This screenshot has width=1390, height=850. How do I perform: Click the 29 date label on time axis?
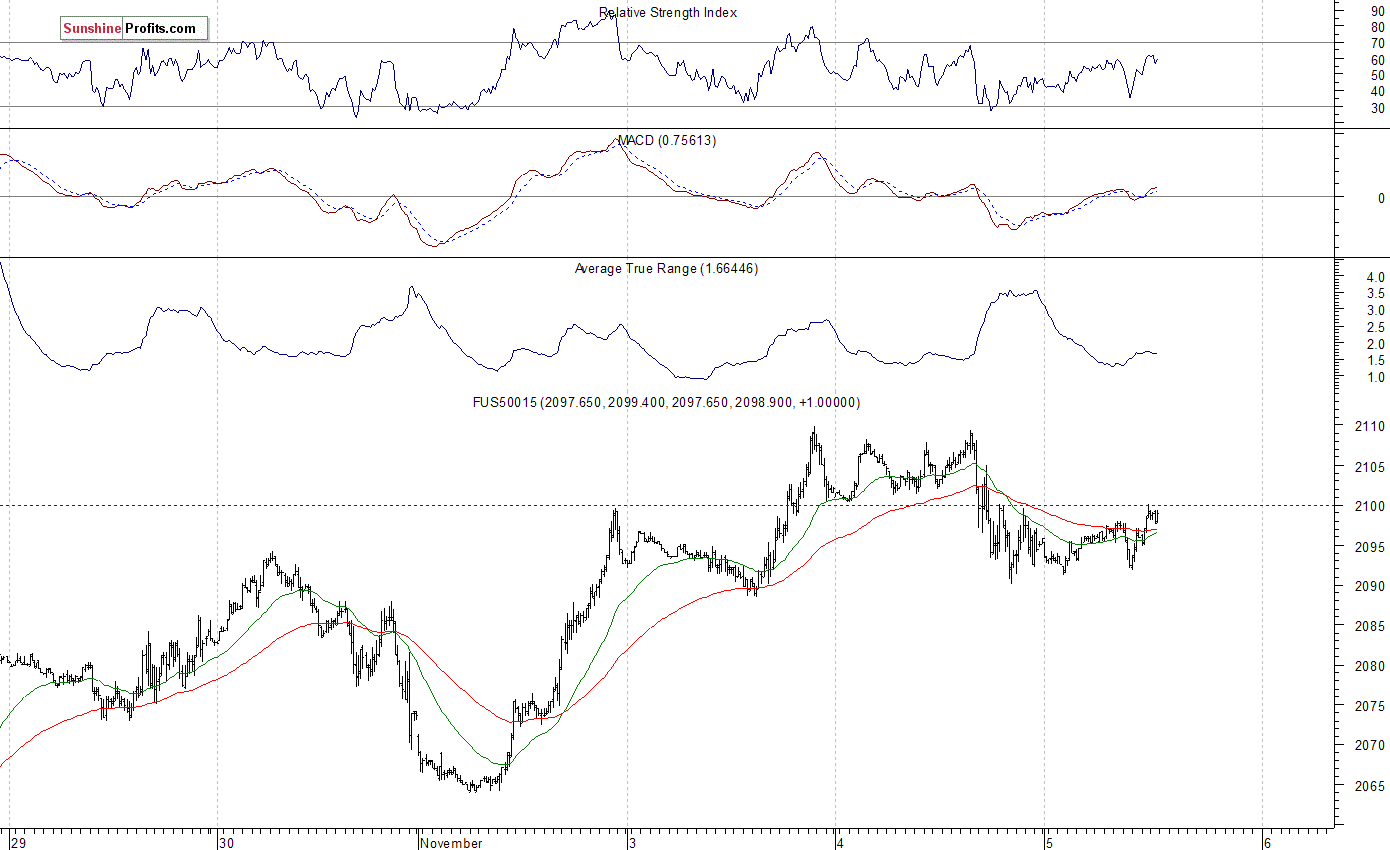pyautogui.click(x=17, y=842)
